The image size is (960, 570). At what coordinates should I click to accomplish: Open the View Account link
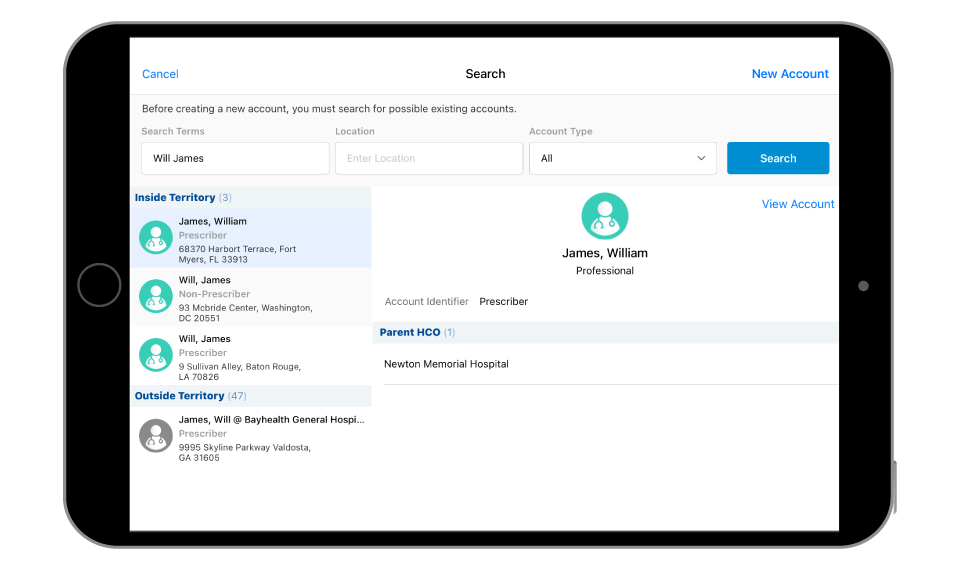pos(797,204)
